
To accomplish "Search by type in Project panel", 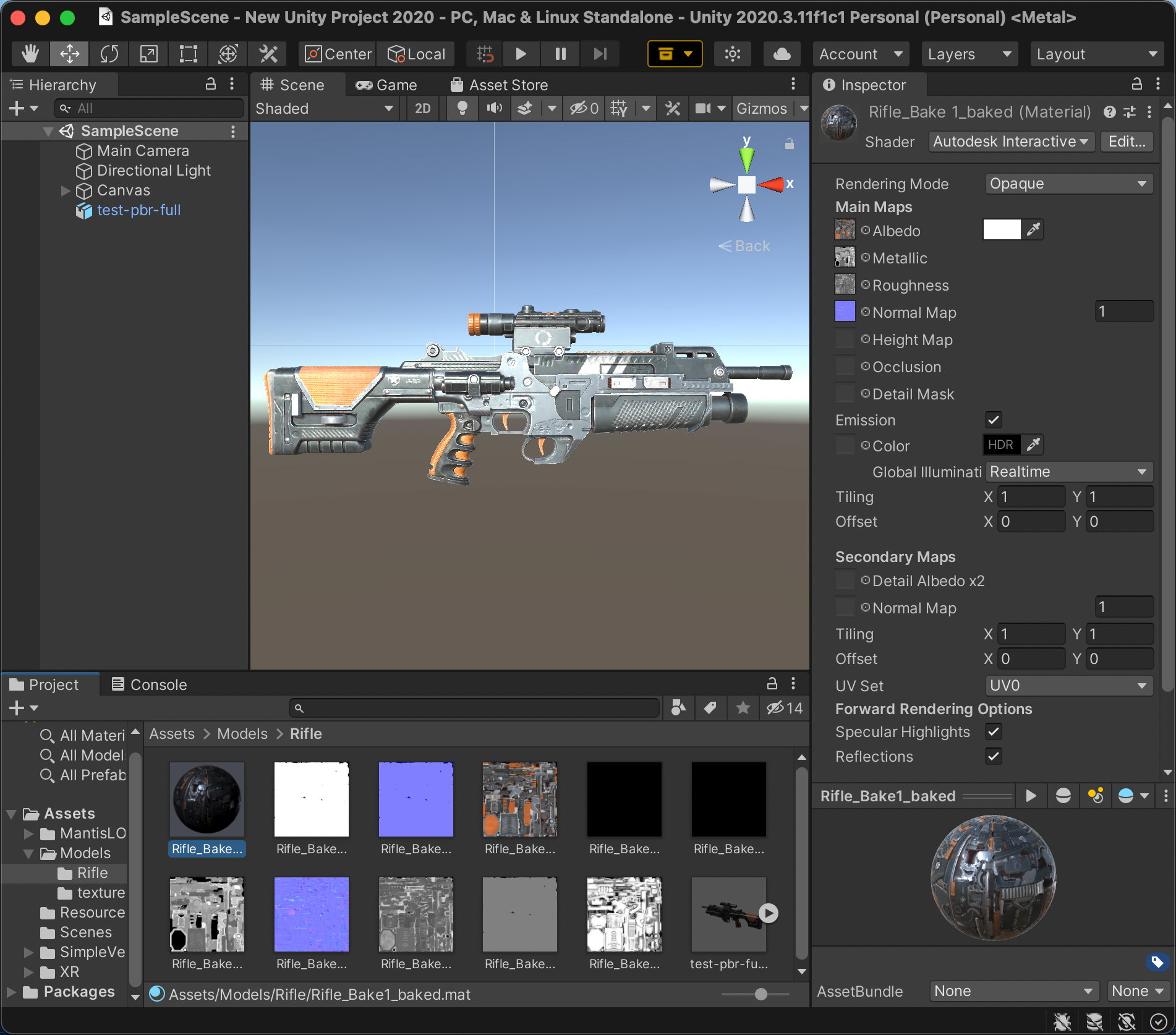I will (x=678, y=708).
